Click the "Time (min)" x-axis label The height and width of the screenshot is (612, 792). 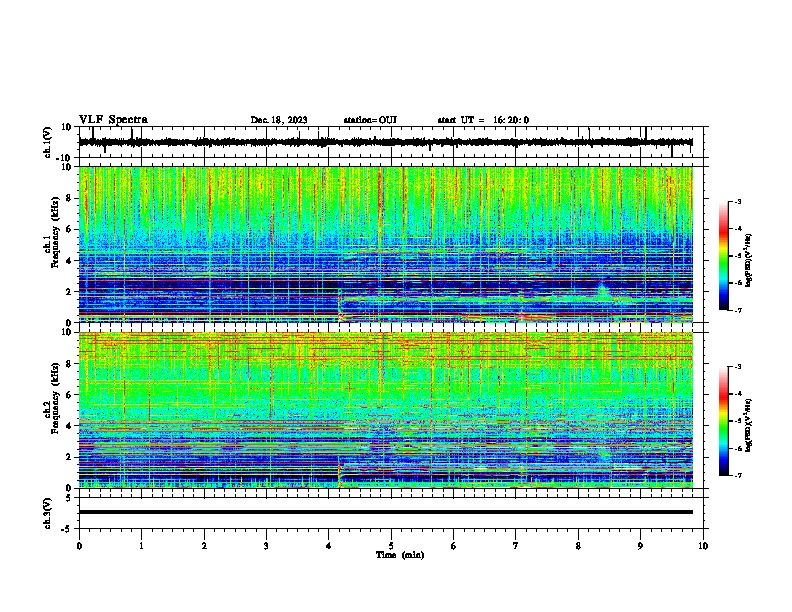pos(400,555)
